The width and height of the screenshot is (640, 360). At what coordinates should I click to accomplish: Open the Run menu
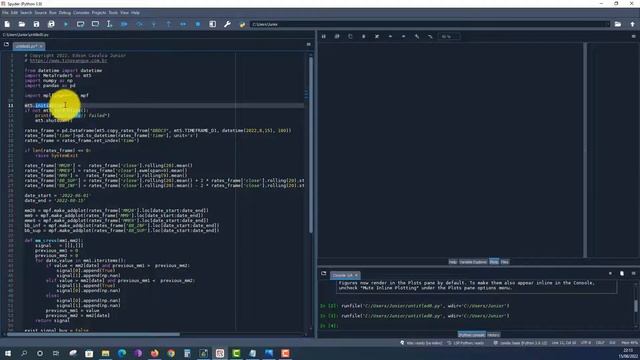53,13
